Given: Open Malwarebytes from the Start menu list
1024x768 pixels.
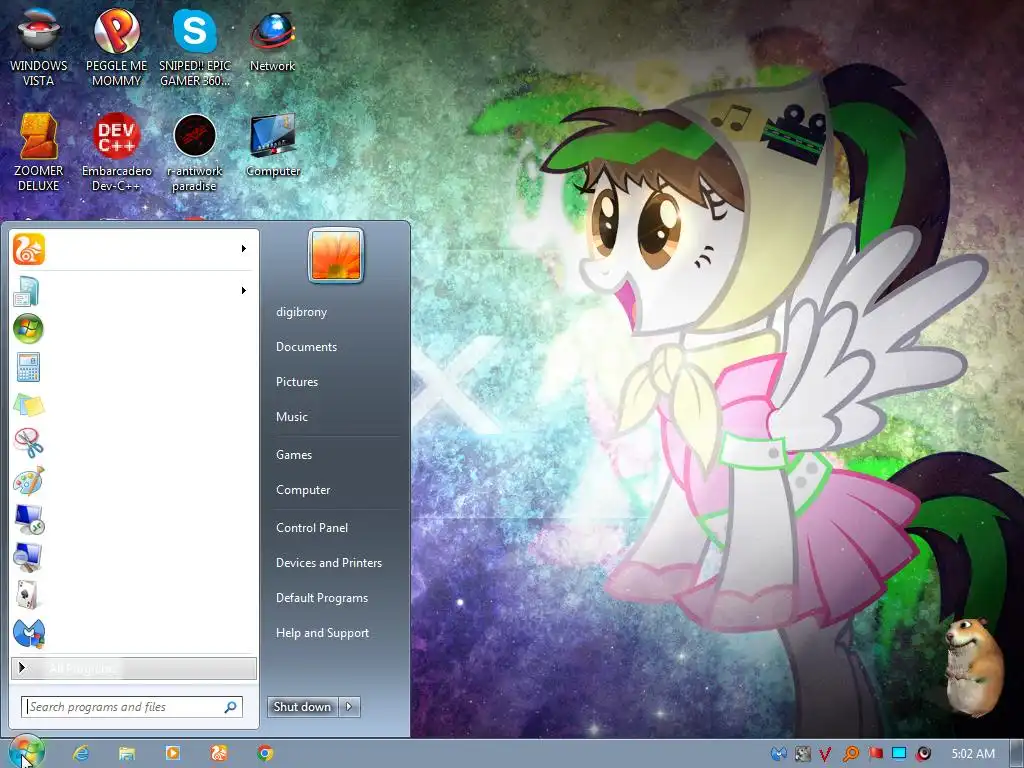Looking at the screenshot, I should point(28,633).
